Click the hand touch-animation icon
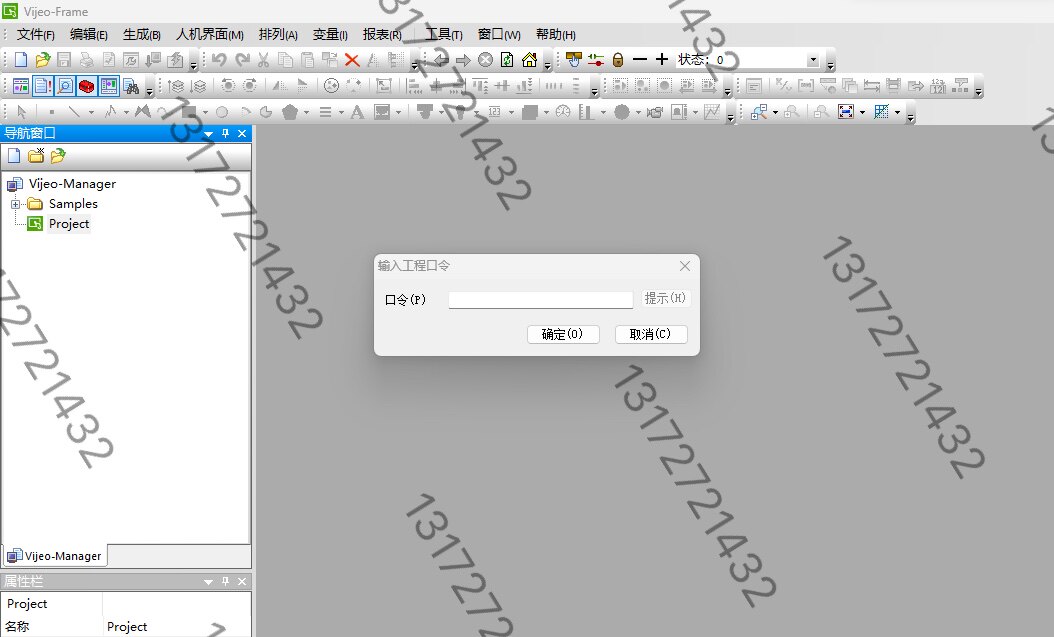 573,60
